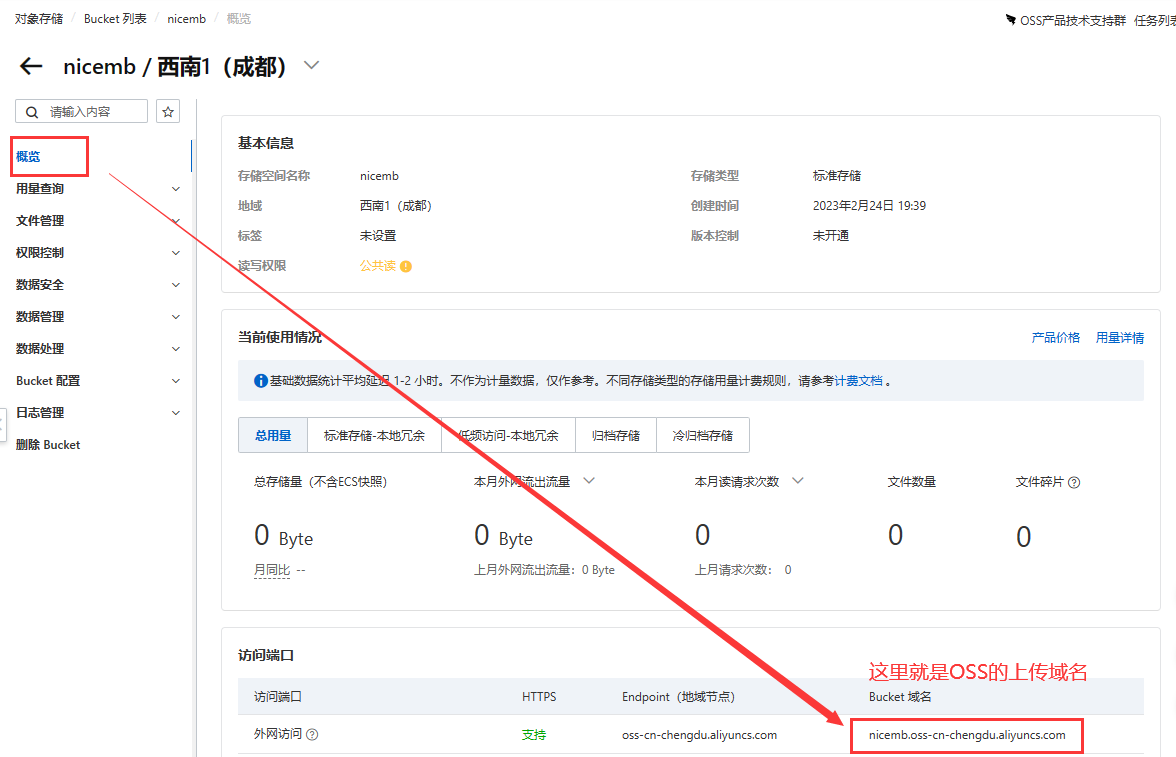1176x757 pixels.
Task: Open the bucket switcher chevron beside 西南1（成都）
Action: point(311,66)
